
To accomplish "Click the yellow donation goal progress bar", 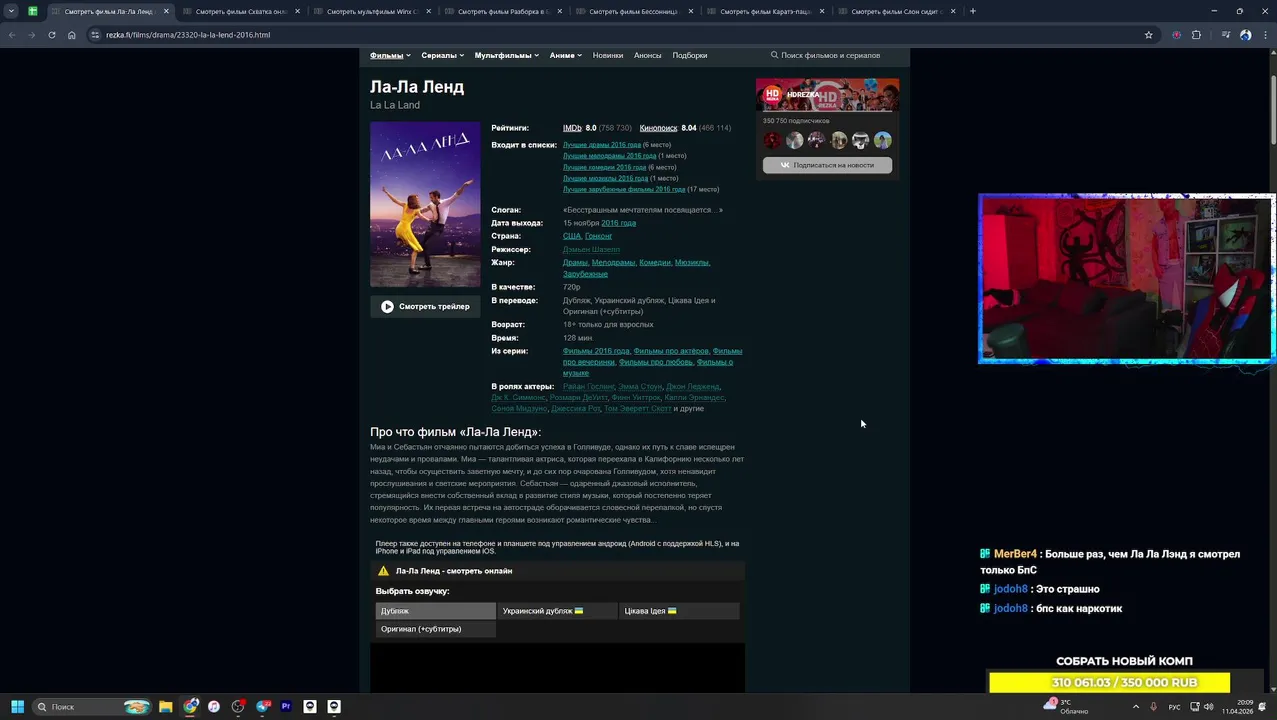I will [x=1109, y=682].
